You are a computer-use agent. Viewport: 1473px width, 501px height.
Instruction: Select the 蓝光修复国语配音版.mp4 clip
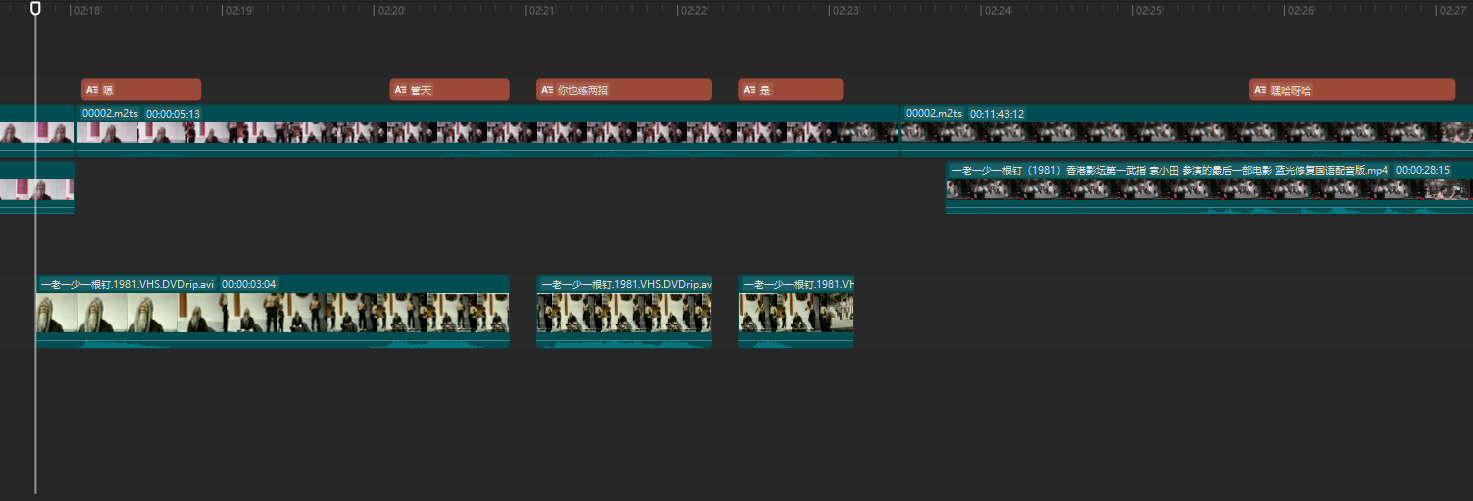coord(1209,188)
